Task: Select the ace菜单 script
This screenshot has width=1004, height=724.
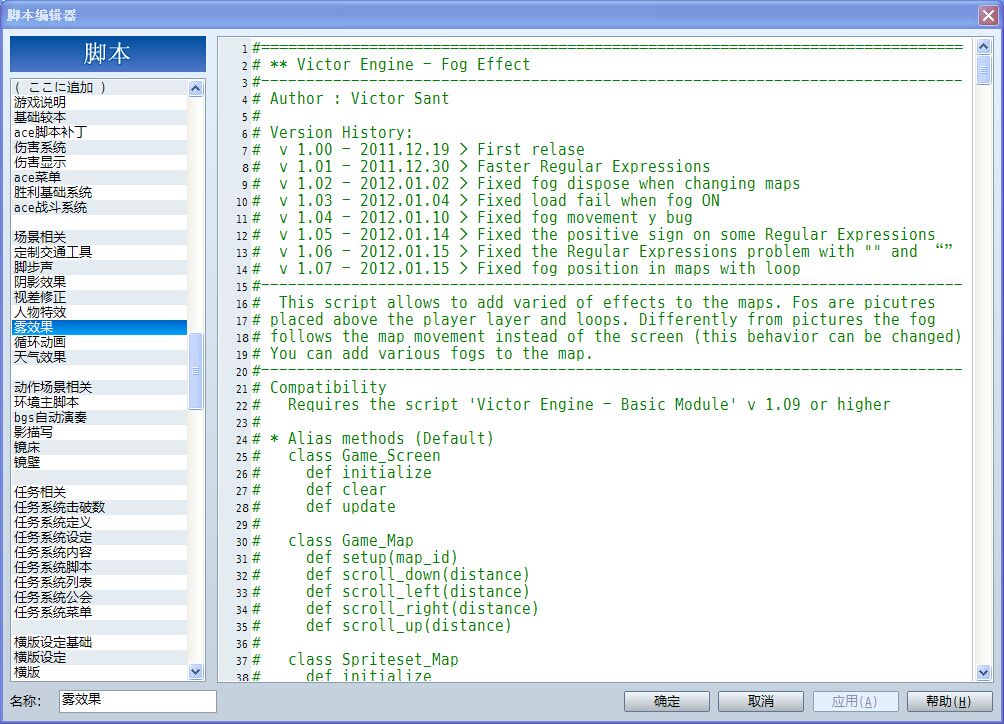Action: [100, 177]
